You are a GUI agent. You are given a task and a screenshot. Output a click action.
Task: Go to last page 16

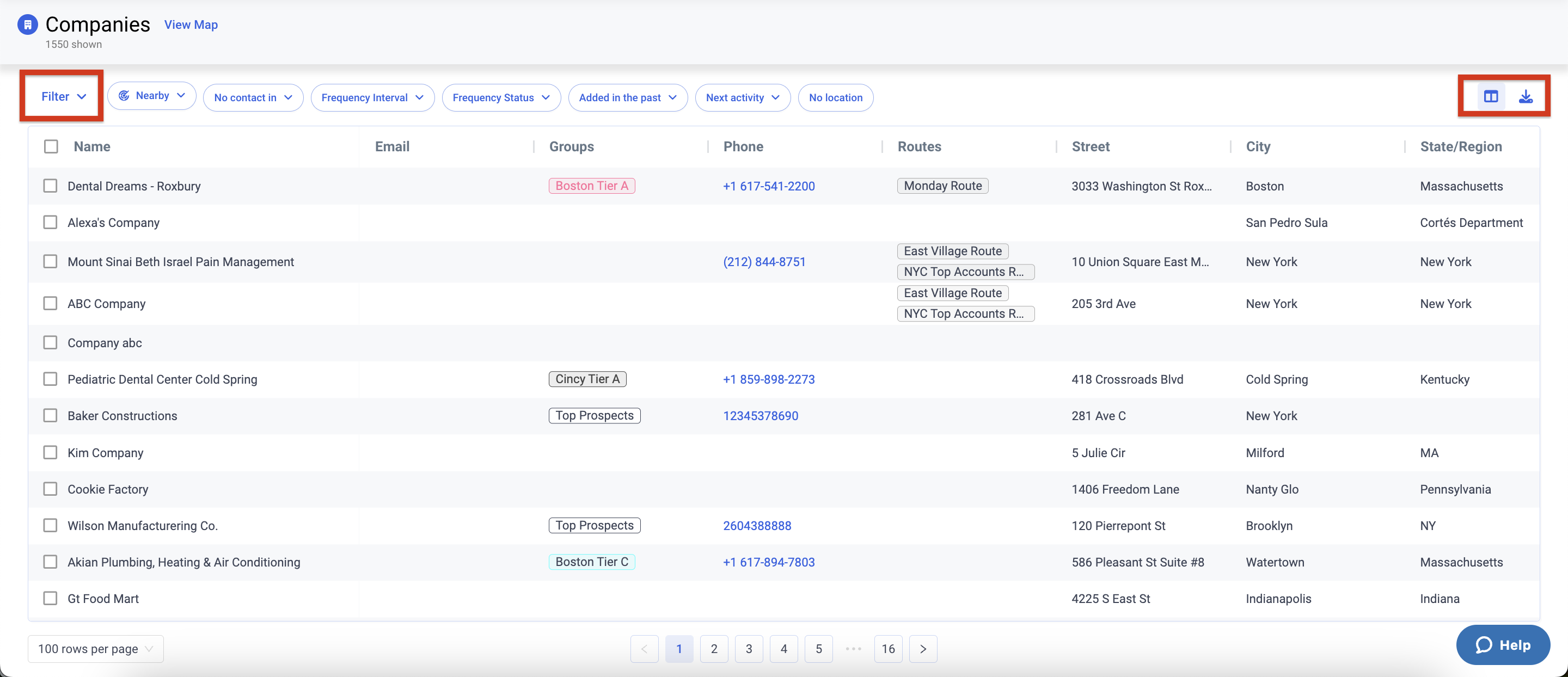888,649
